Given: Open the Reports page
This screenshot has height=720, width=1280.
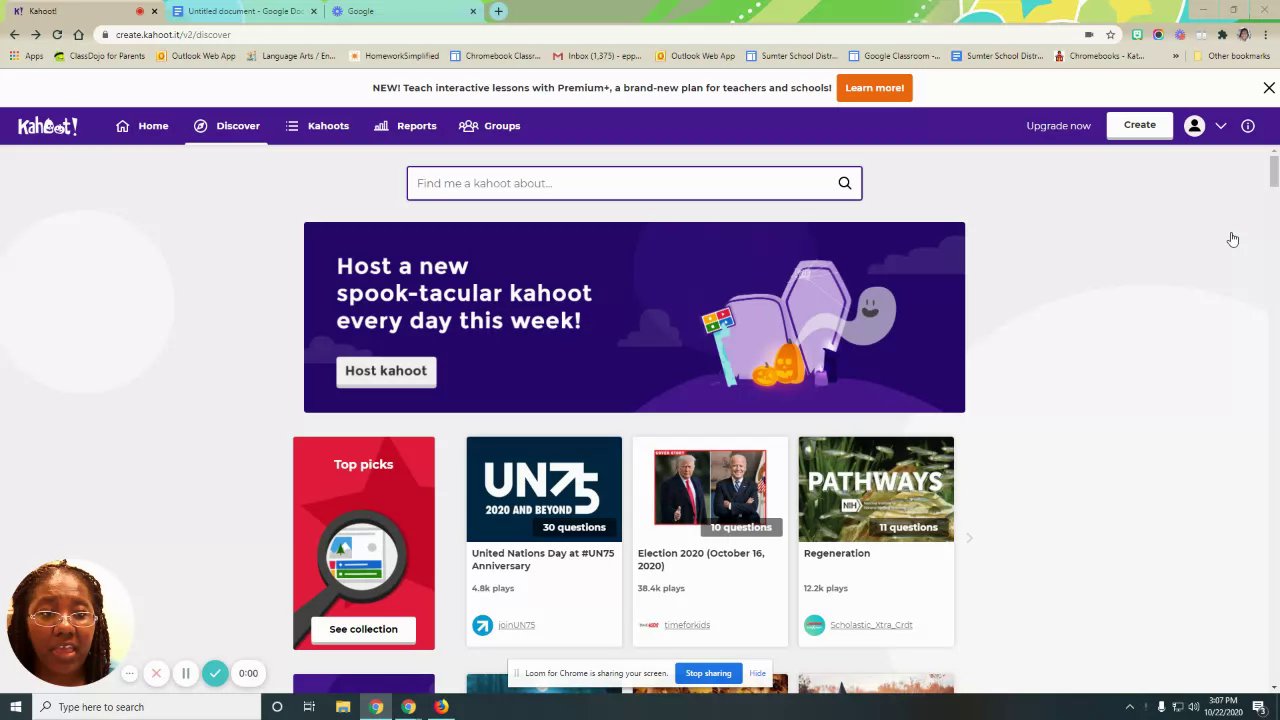Looking at the screenshot, I should pos(405,126).
